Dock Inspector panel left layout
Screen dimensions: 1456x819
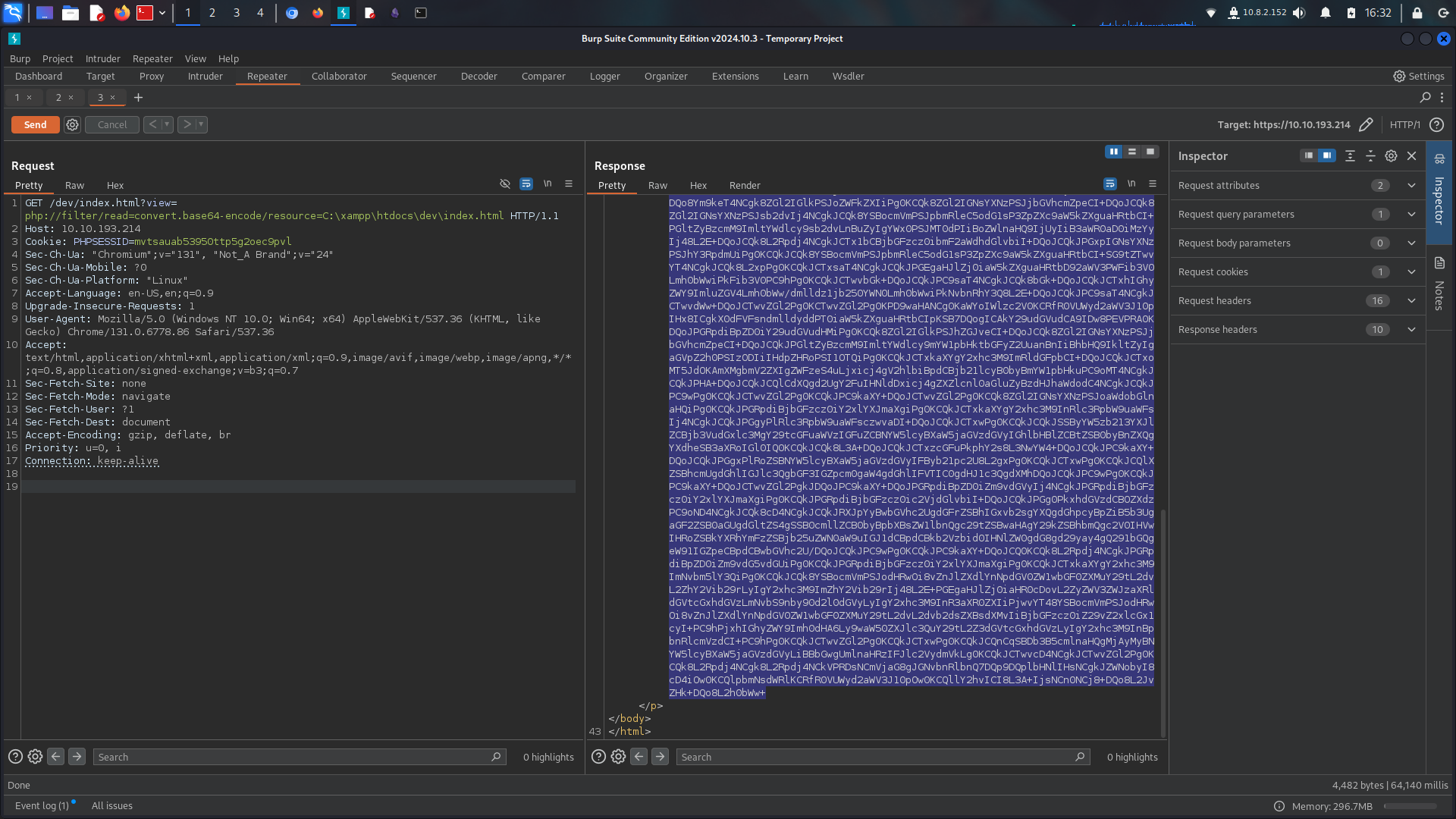(x=1309, y=155)
